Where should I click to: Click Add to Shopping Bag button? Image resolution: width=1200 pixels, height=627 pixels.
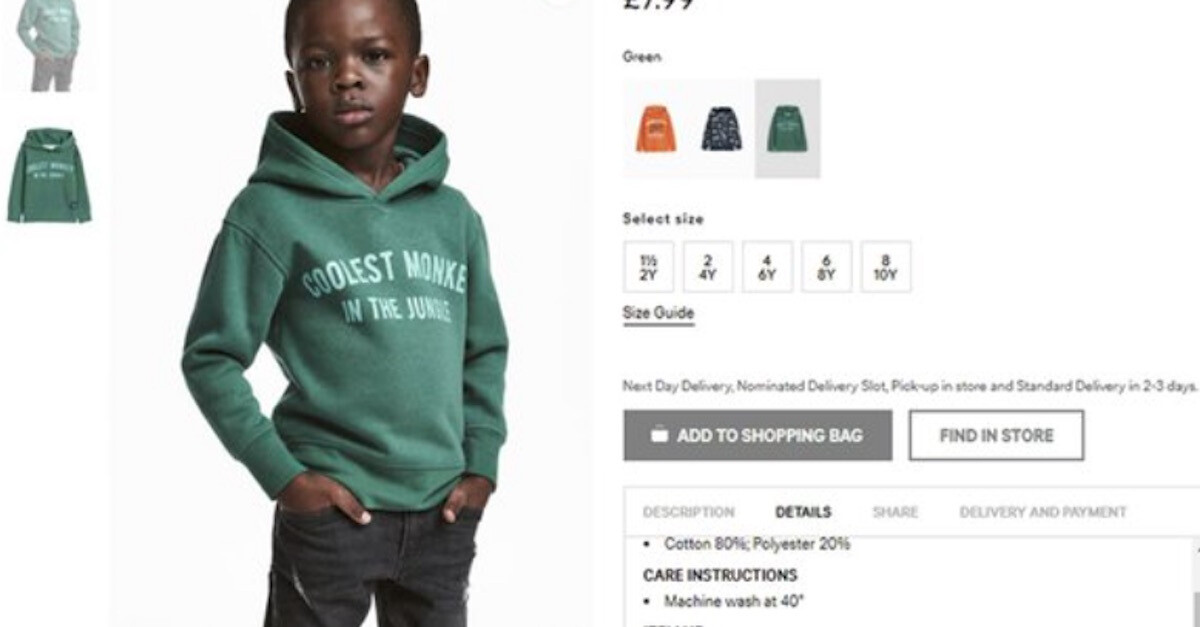pyautogui.click(x=758, y=436)
